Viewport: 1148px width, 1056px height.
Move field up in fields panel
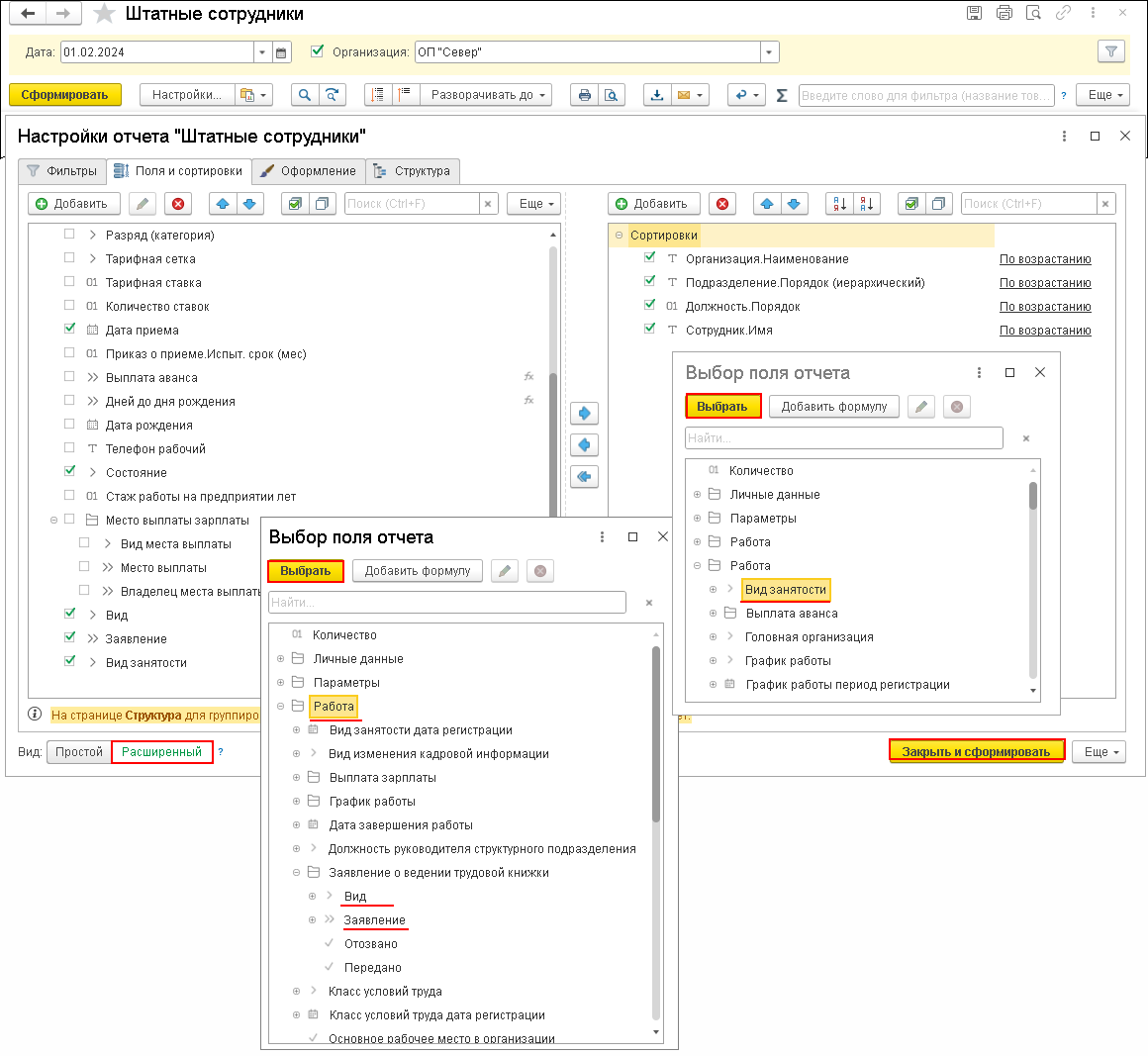pos(223,204)
